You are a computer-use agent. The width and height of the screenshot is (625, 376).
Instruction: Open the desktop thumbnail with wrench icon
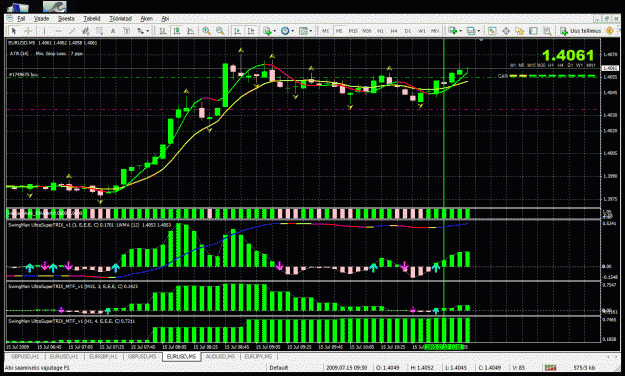coord(55,7)
